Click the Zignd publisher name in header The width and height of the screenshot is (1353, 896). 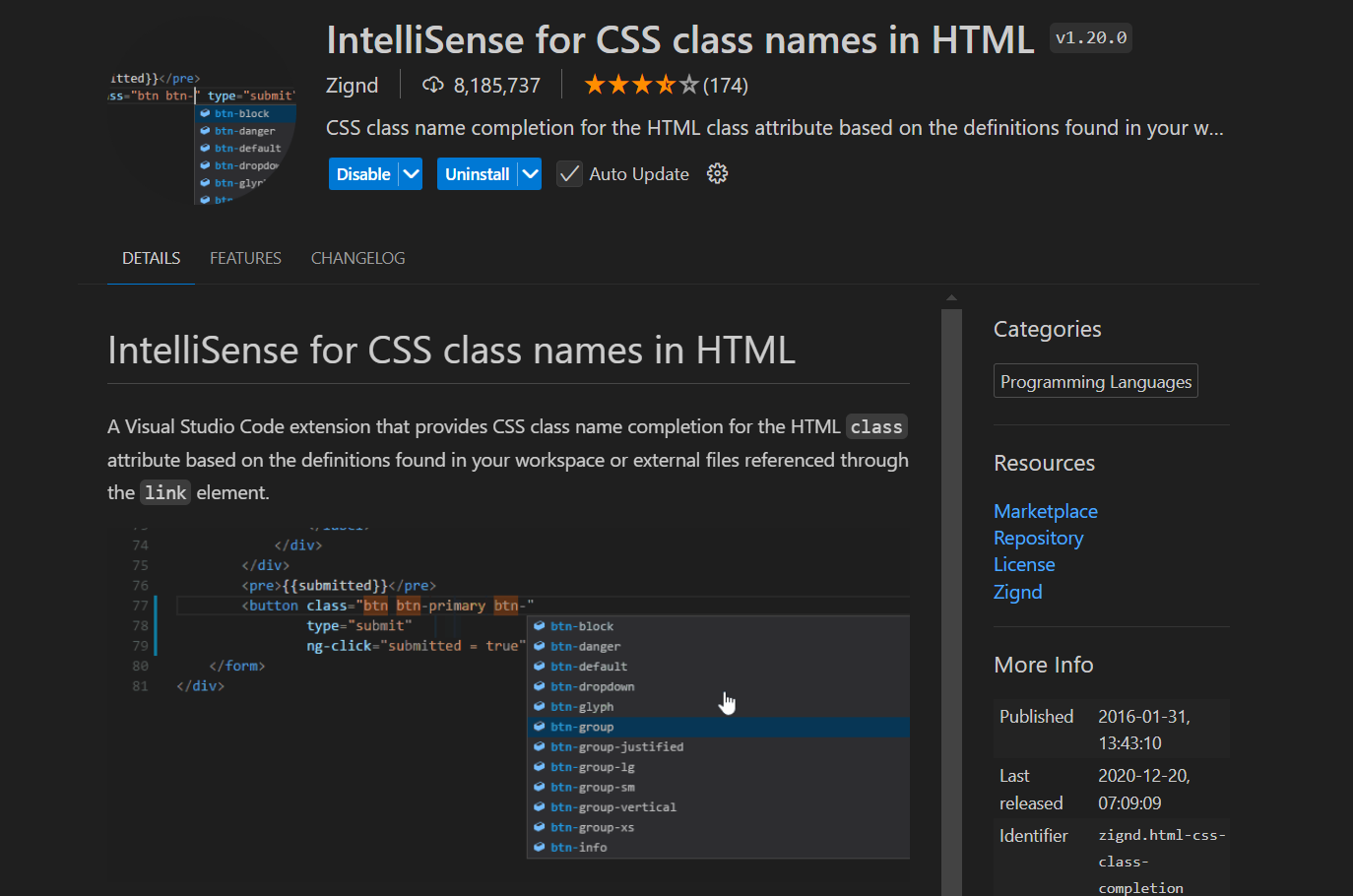tap(352, 86)
